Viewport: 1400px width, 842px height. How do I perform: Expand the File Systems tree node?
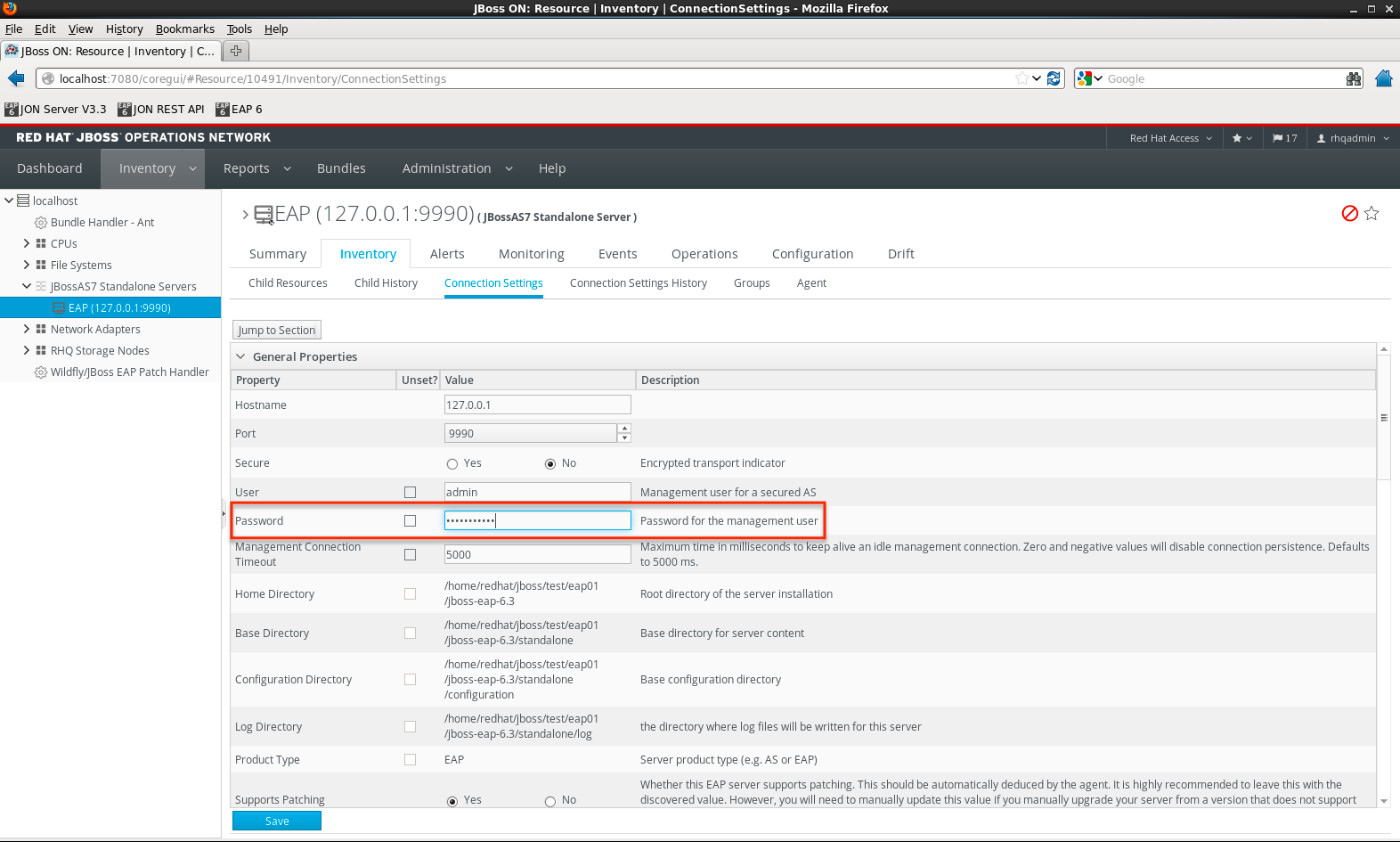coord(27,265)
